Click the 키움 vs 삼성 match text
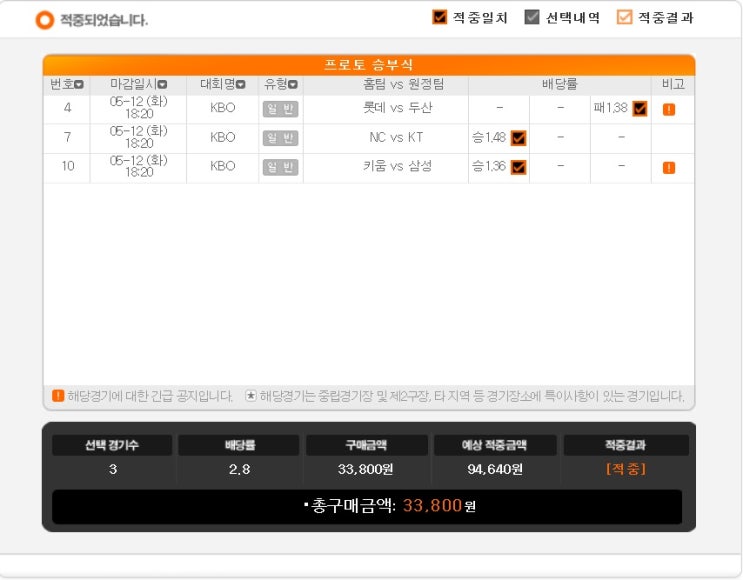Screen dimensions: 743x580 (397, 166)
